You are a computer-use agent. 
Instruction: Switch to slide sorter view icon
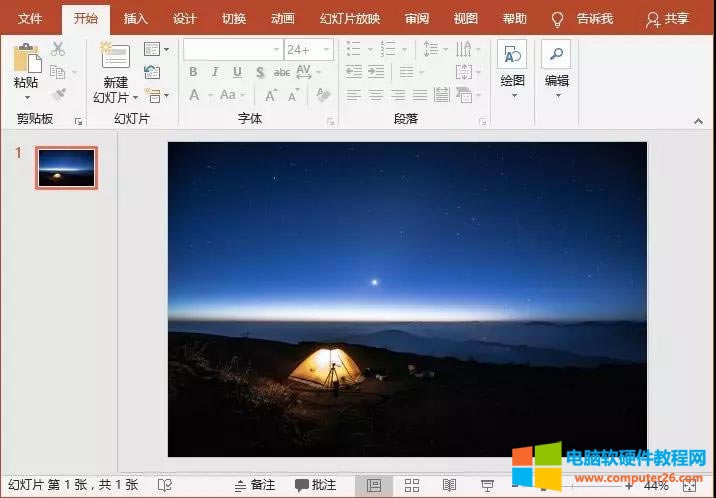[411, 485]
